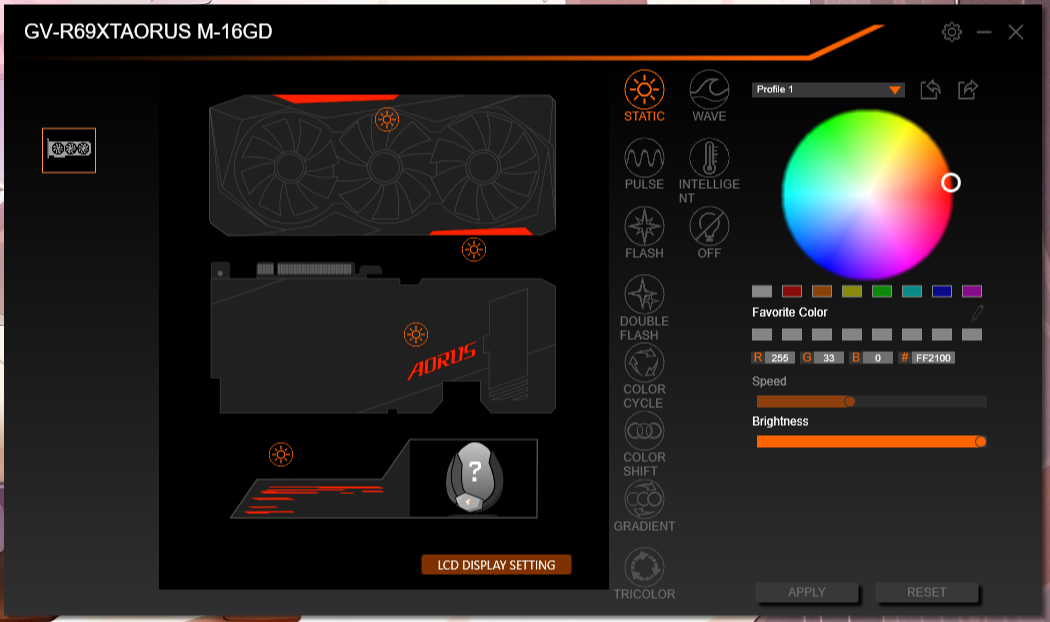Viewport: 1050px width, 622px height.
Task: Pick the yellow preset color swatch
Action: [852, 291]
